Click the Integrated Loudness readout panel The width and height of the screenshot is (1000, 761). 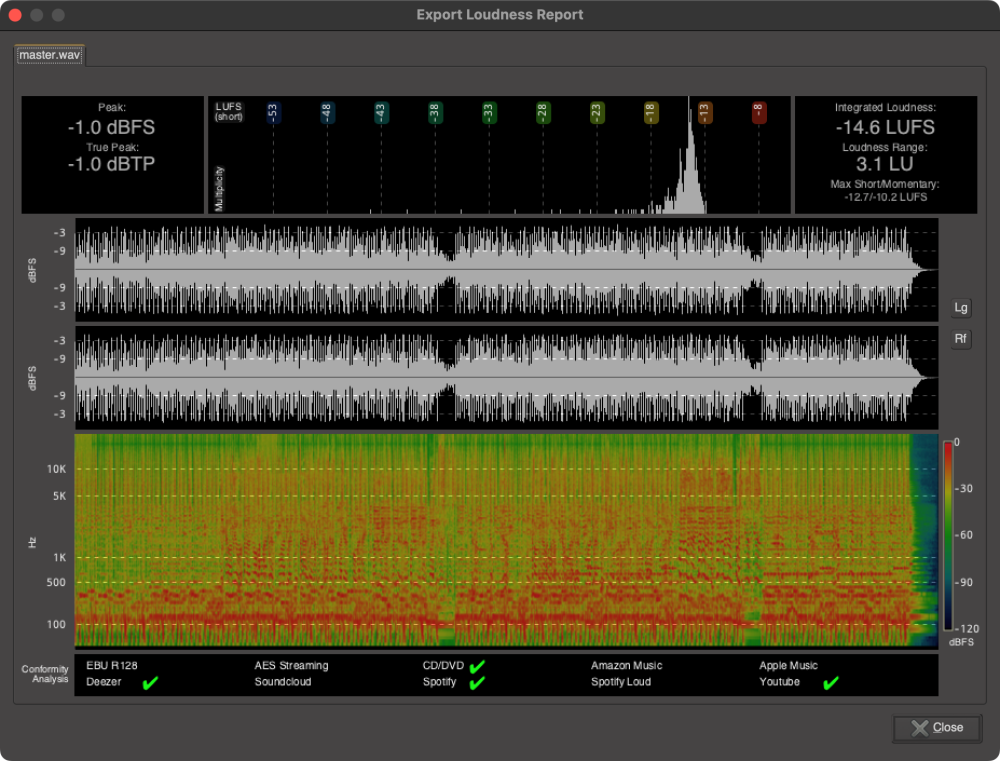click(885, 152)
